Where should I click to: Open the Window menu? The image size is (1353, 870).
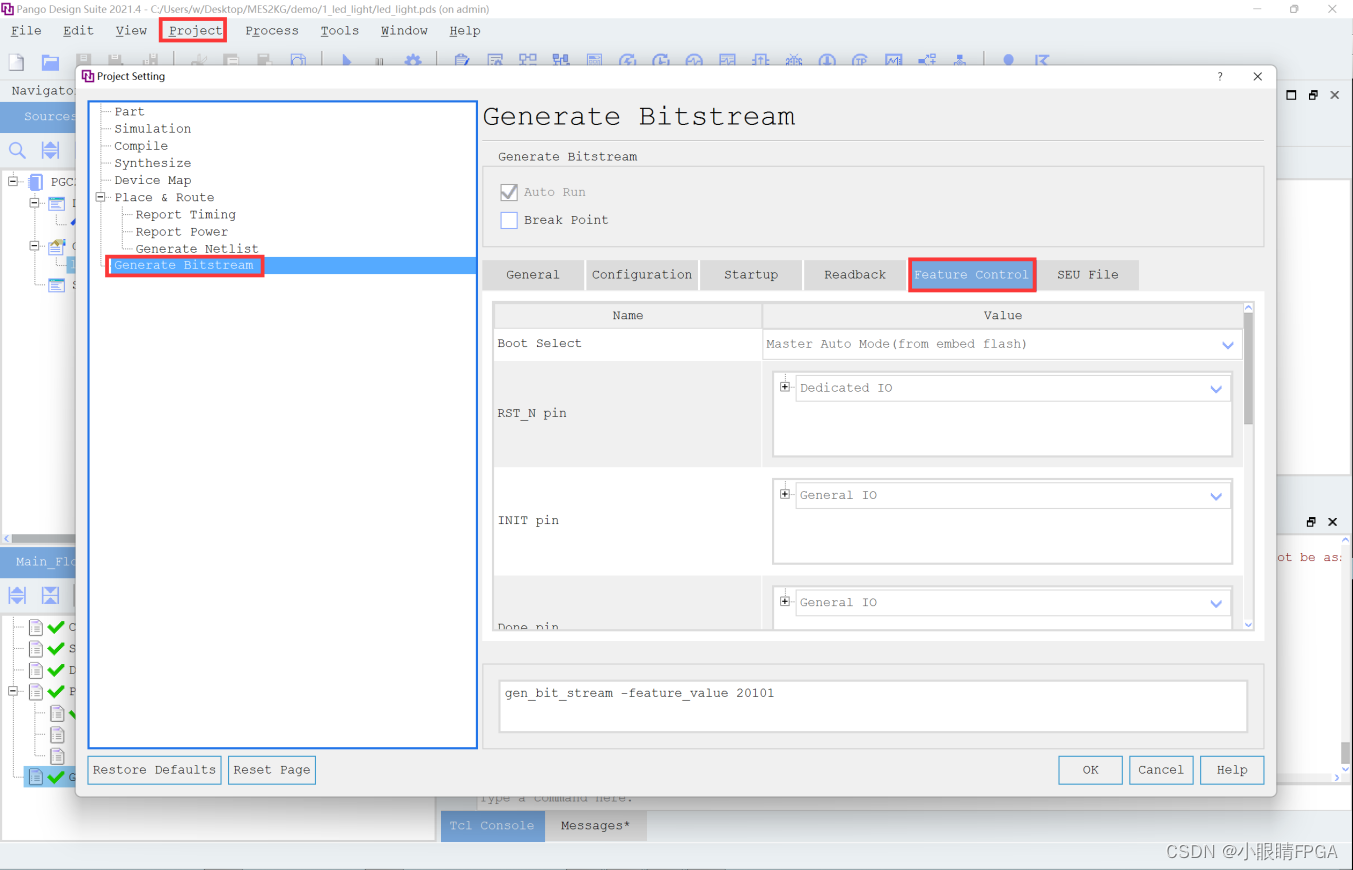click(x=404, y=31)
